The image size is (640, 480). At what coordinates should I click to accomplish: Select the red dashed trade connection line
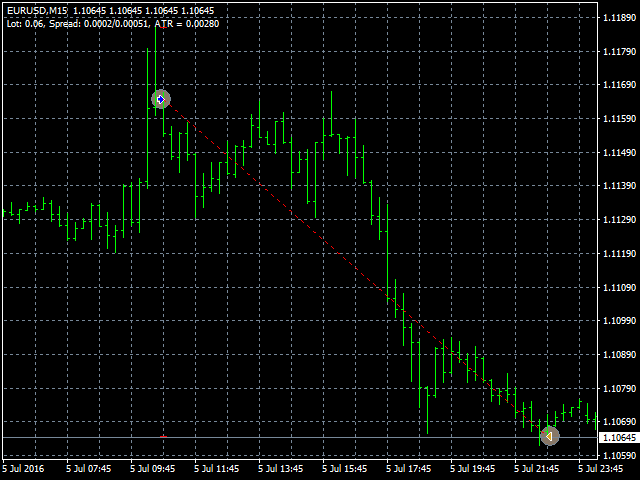tap(355, 268)
